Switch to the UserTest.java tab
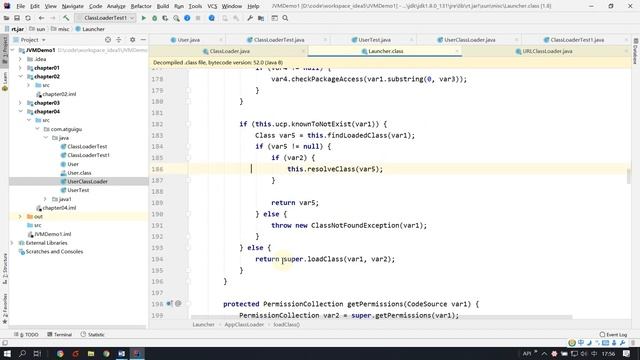 coord(374,40)
